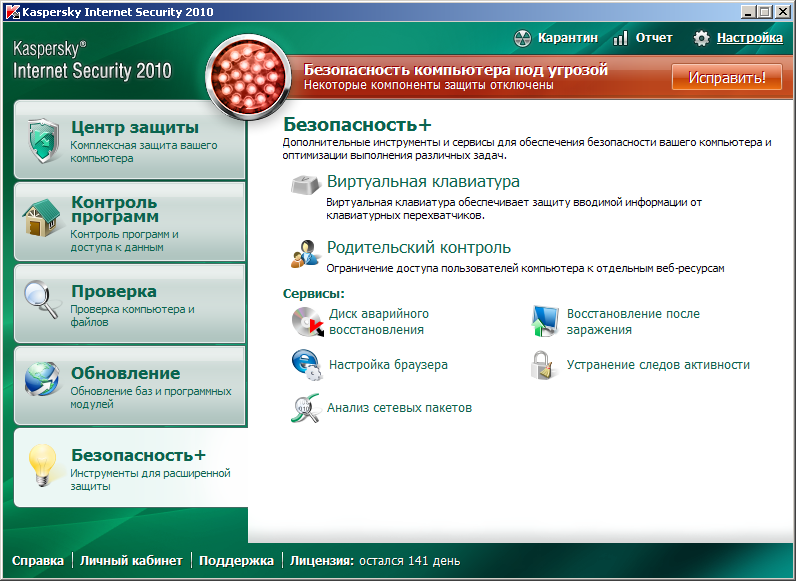The image size is (796, 581).
Task: Open Поддержка support link
Action: click(237, 561)
